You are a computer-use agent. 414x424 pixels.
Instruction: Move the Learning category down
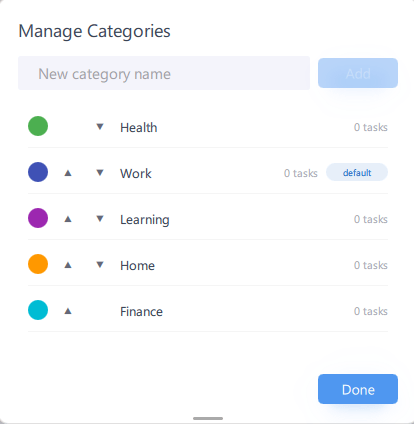click(100, 219)
